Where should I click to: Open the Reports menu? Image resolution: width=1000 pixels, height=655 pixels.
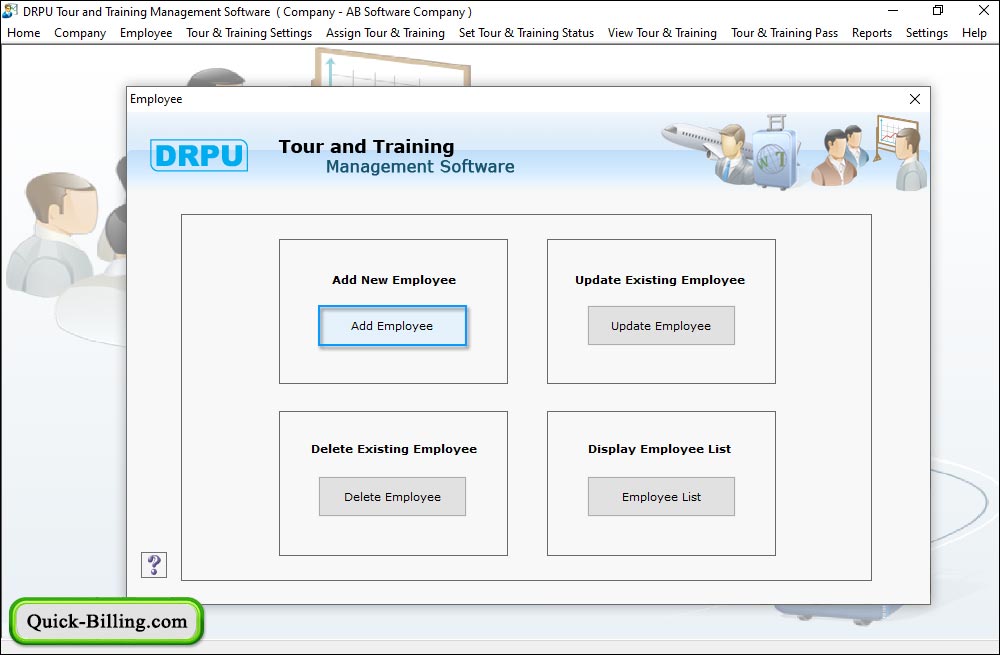point(872,33)
